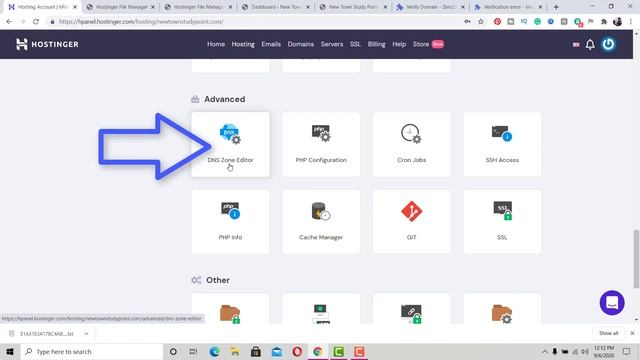Open the Cache Manager card

[321, 222]
